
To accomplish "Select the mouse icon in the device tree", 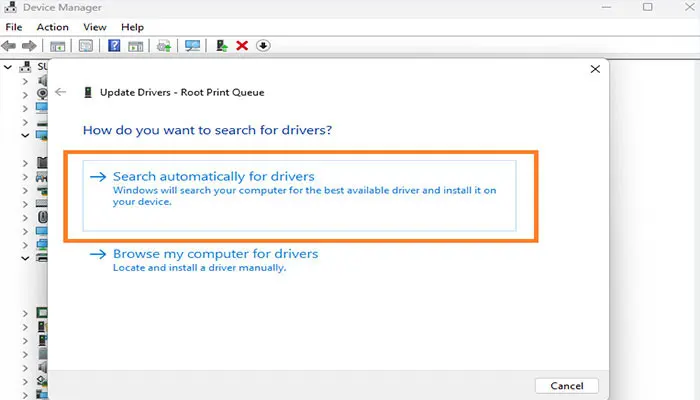I will pos(43,217).
